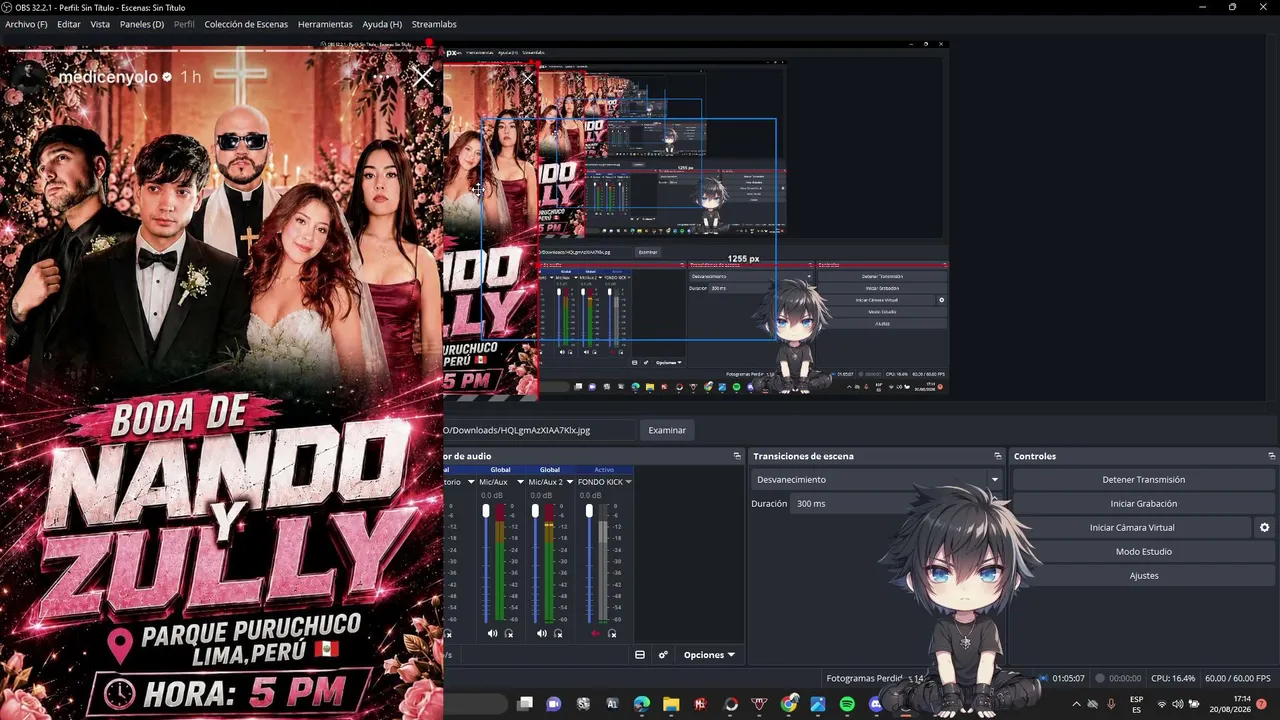Click the image file path field
1280x720 pixels.
point(540,430)
